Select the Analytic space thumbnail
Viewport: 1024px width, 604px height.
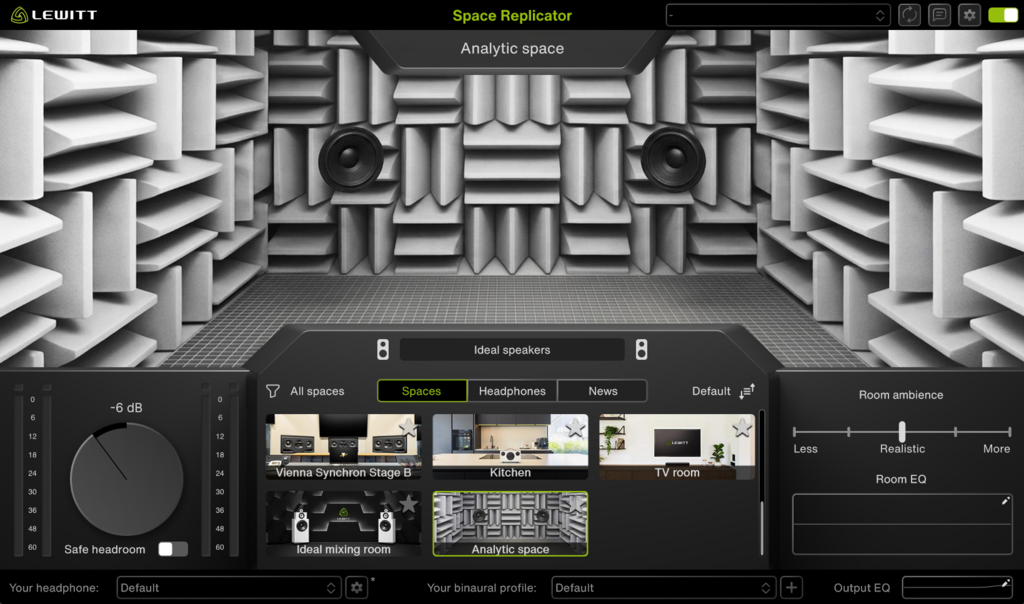510,524
